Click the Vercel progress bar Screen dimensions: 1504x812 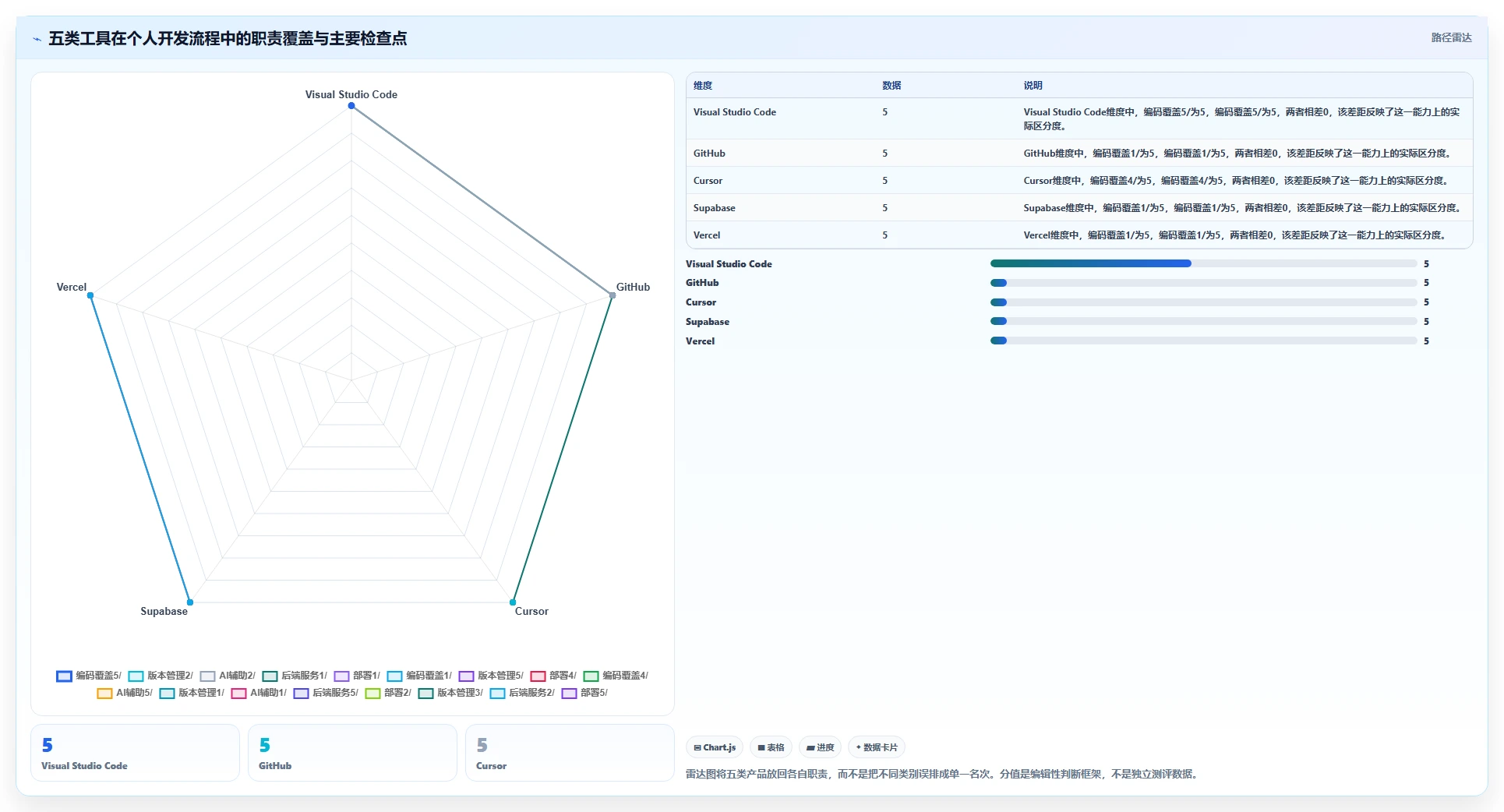point(1203,341)
